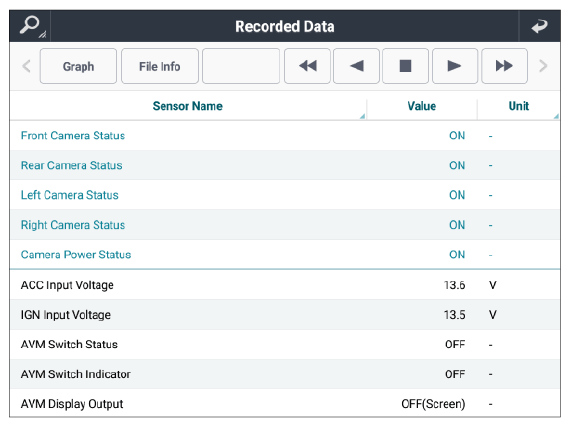Open File Info
The image size is (570, 427).
click(x=160, y=66)
